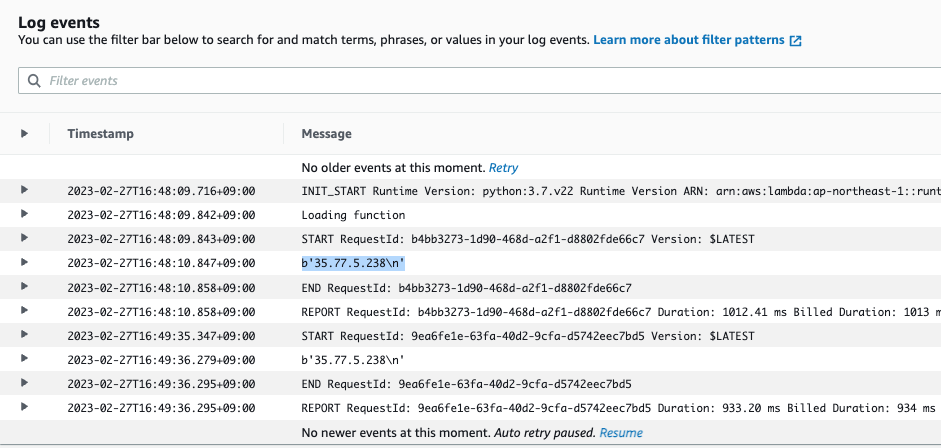Viewport: 941px width, 448px height.
Task: Expand the INIT_START log event row
Action: tap(24, 190)
